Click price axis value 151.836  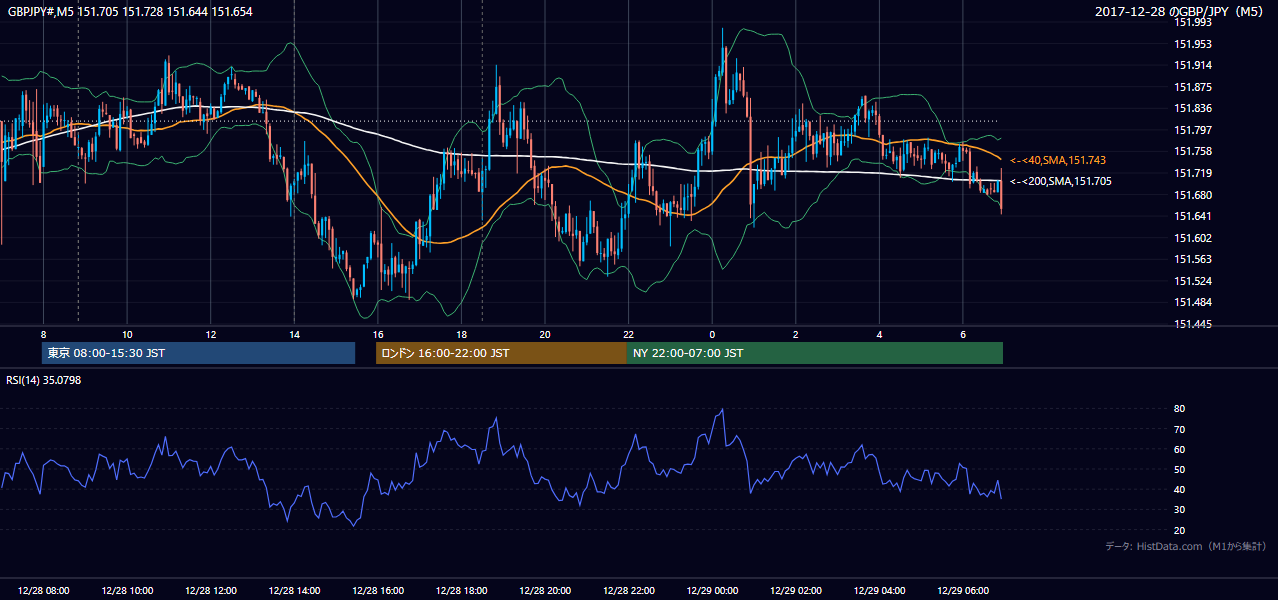point(1193,109)
